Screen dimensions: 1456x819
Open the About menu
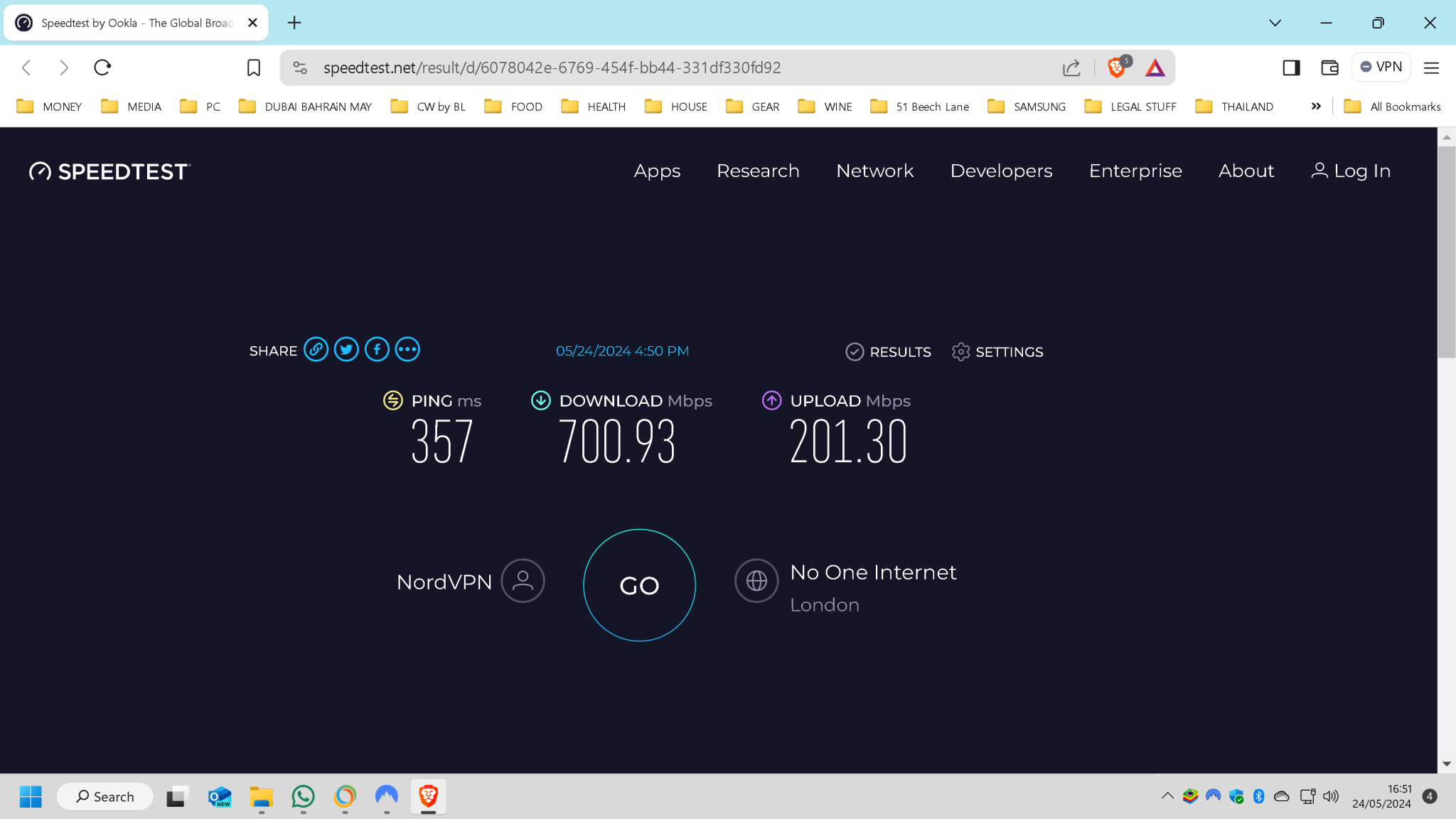tap(1246, 171)
